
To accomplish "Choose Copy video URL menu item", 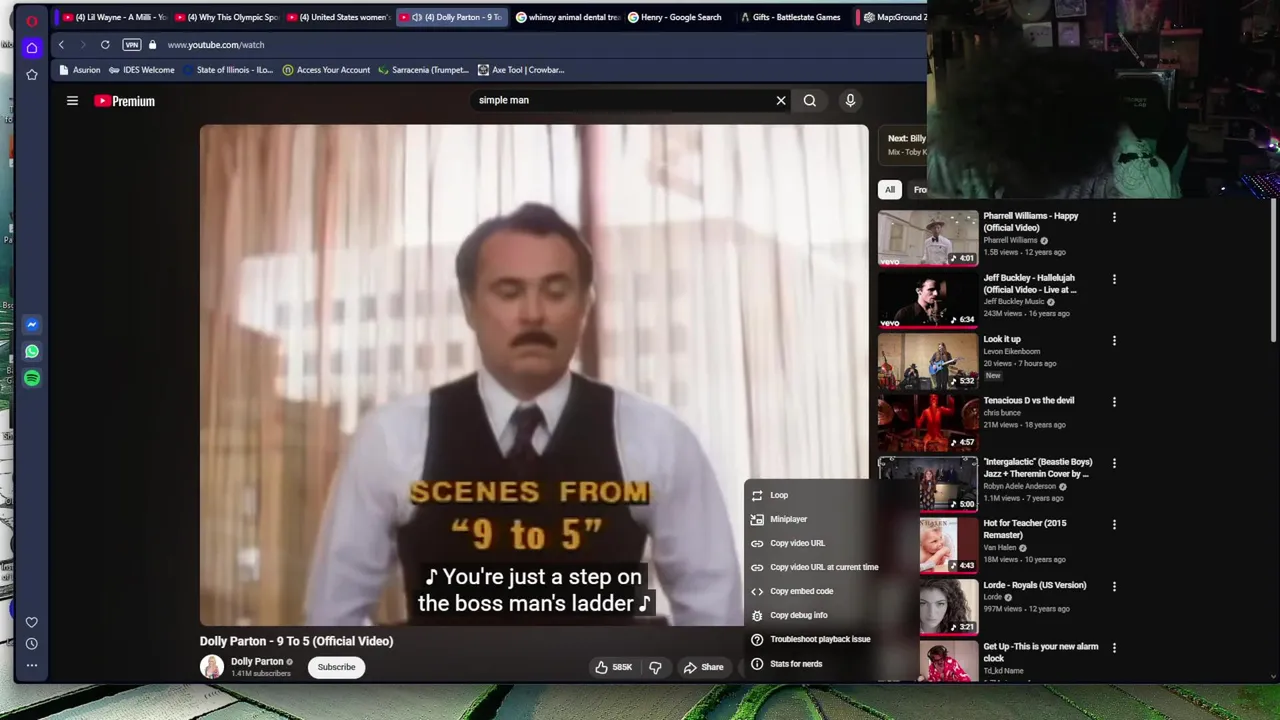I will coord(830,543).
